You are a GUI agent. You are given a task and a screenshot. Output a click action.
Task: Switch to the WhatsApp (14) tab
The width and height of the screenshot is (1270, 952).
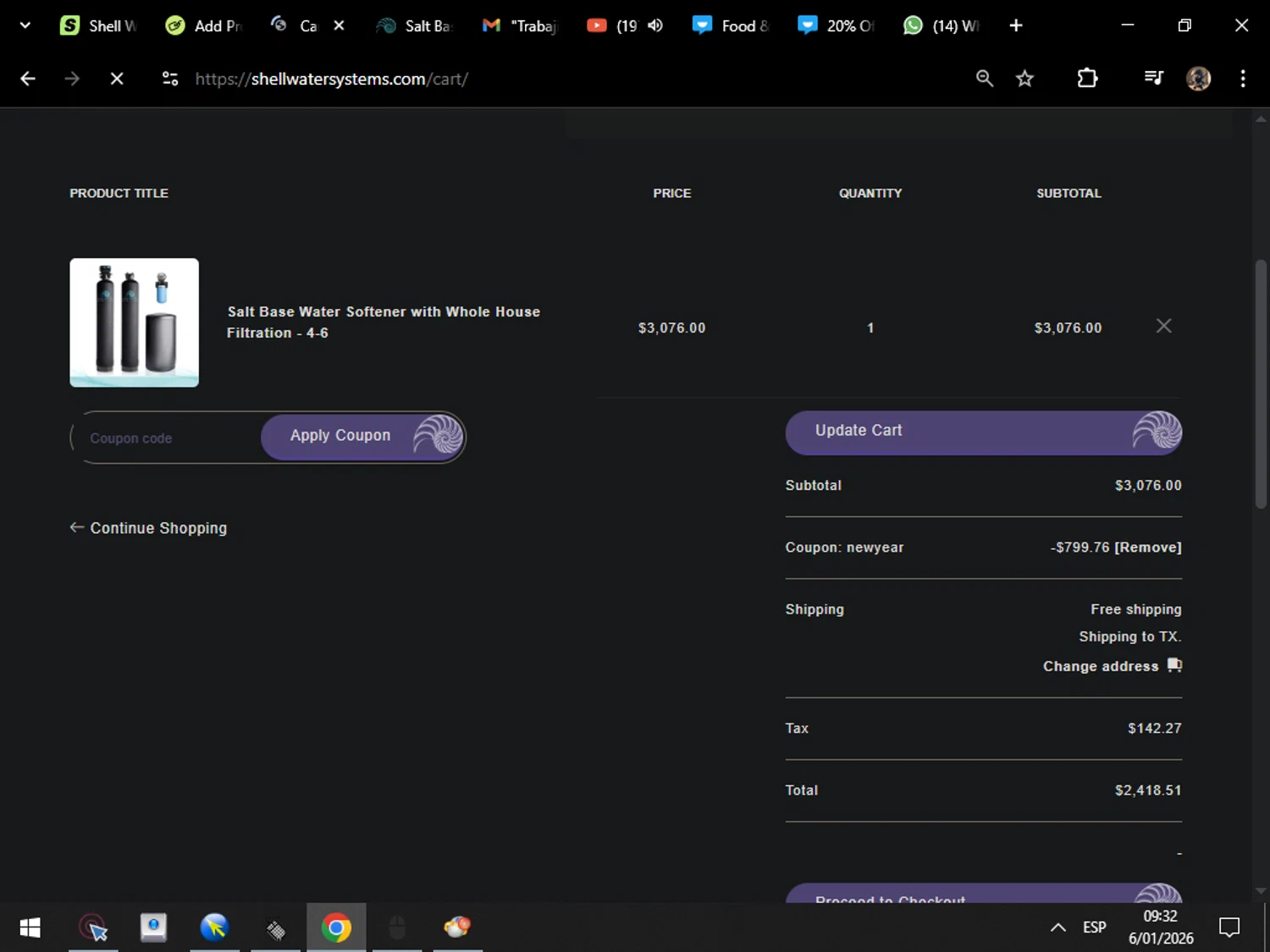coord(941,25)
